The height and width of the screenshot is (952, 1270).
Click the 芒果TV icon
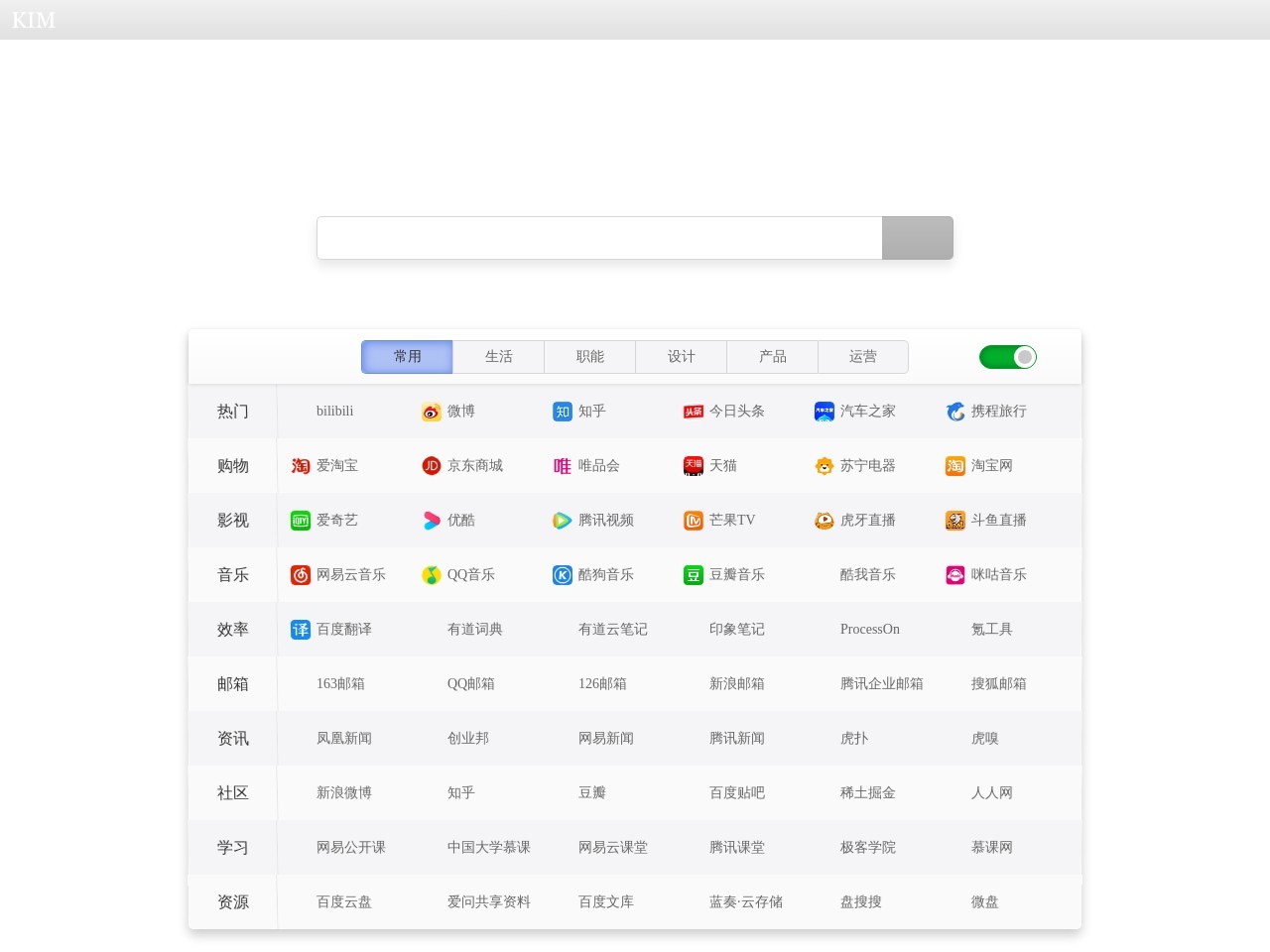pos(694,521)
